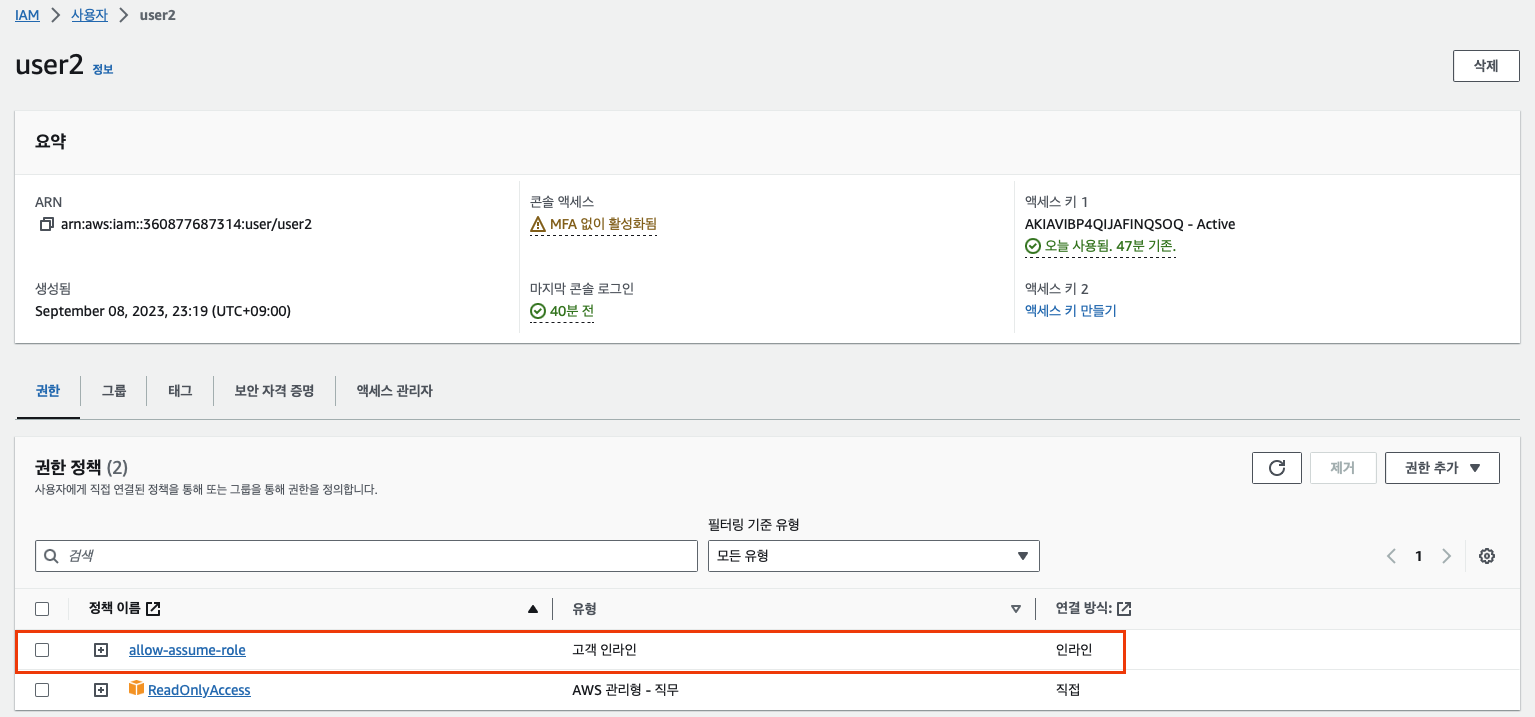
Task: Click the refresh policies icon button
Action: click(x=1276, y=468)
